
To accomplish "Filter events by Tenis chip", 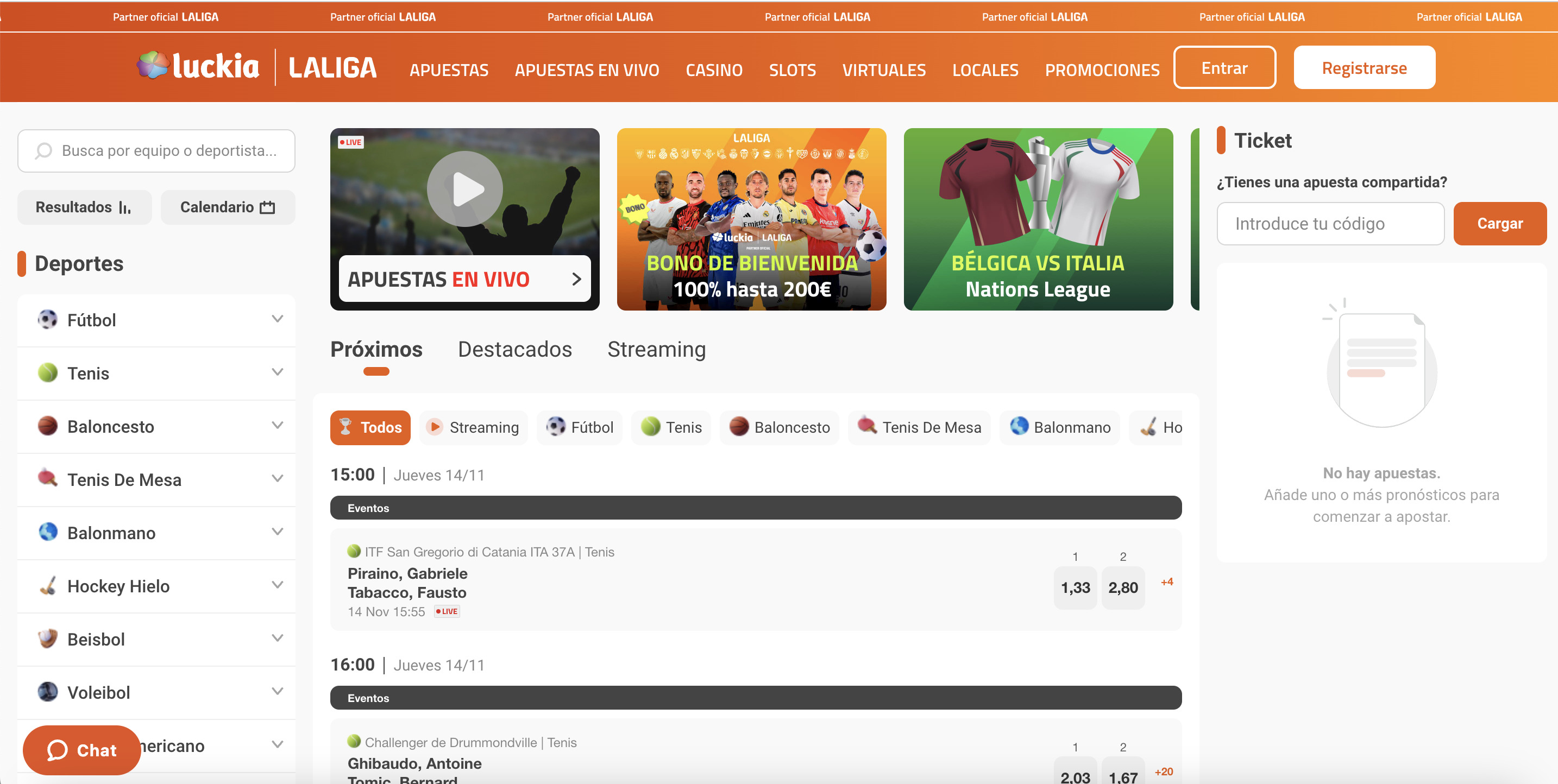I will coord(671,427).
